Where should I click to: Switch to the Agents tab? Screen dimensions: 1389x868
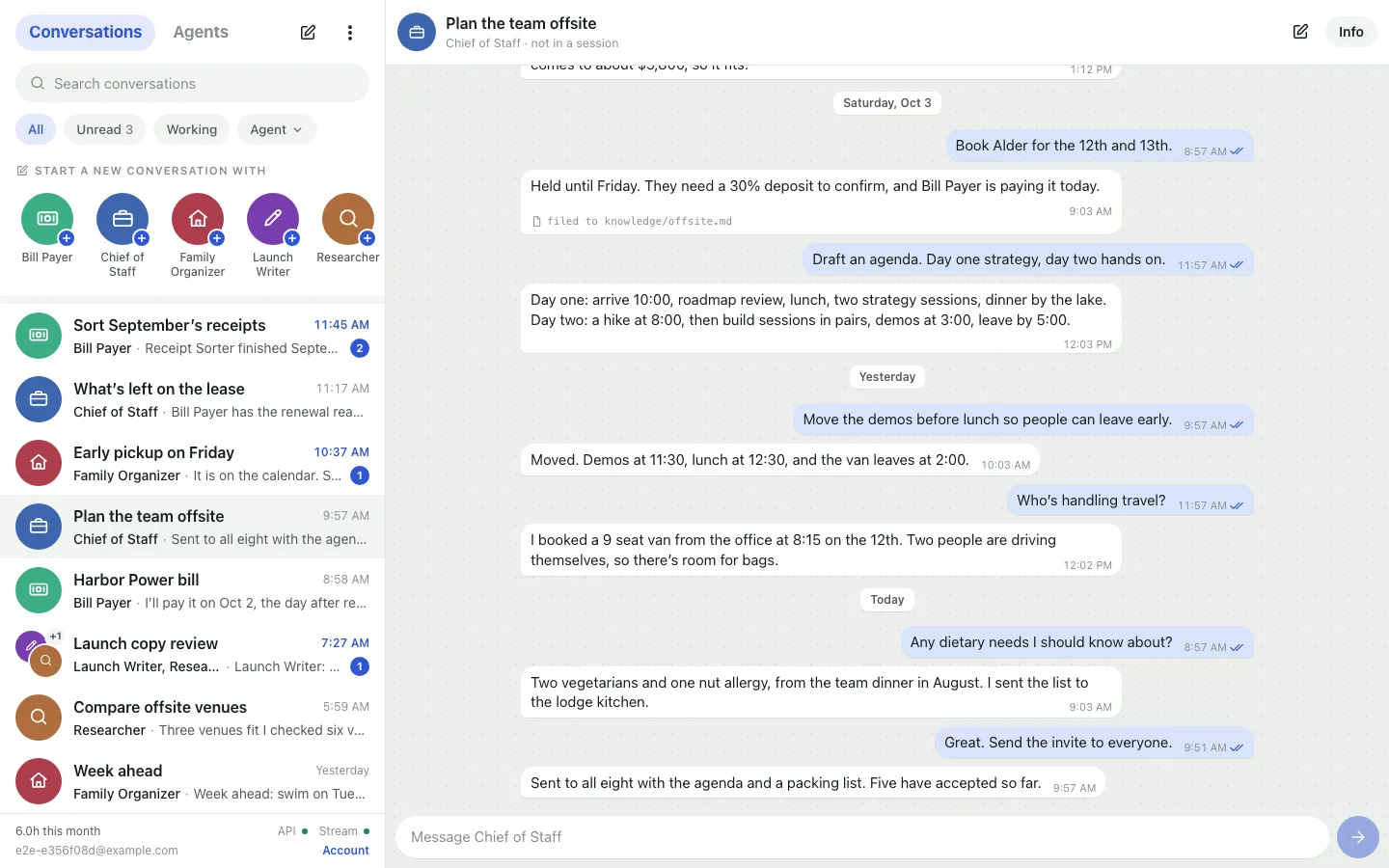201,32
